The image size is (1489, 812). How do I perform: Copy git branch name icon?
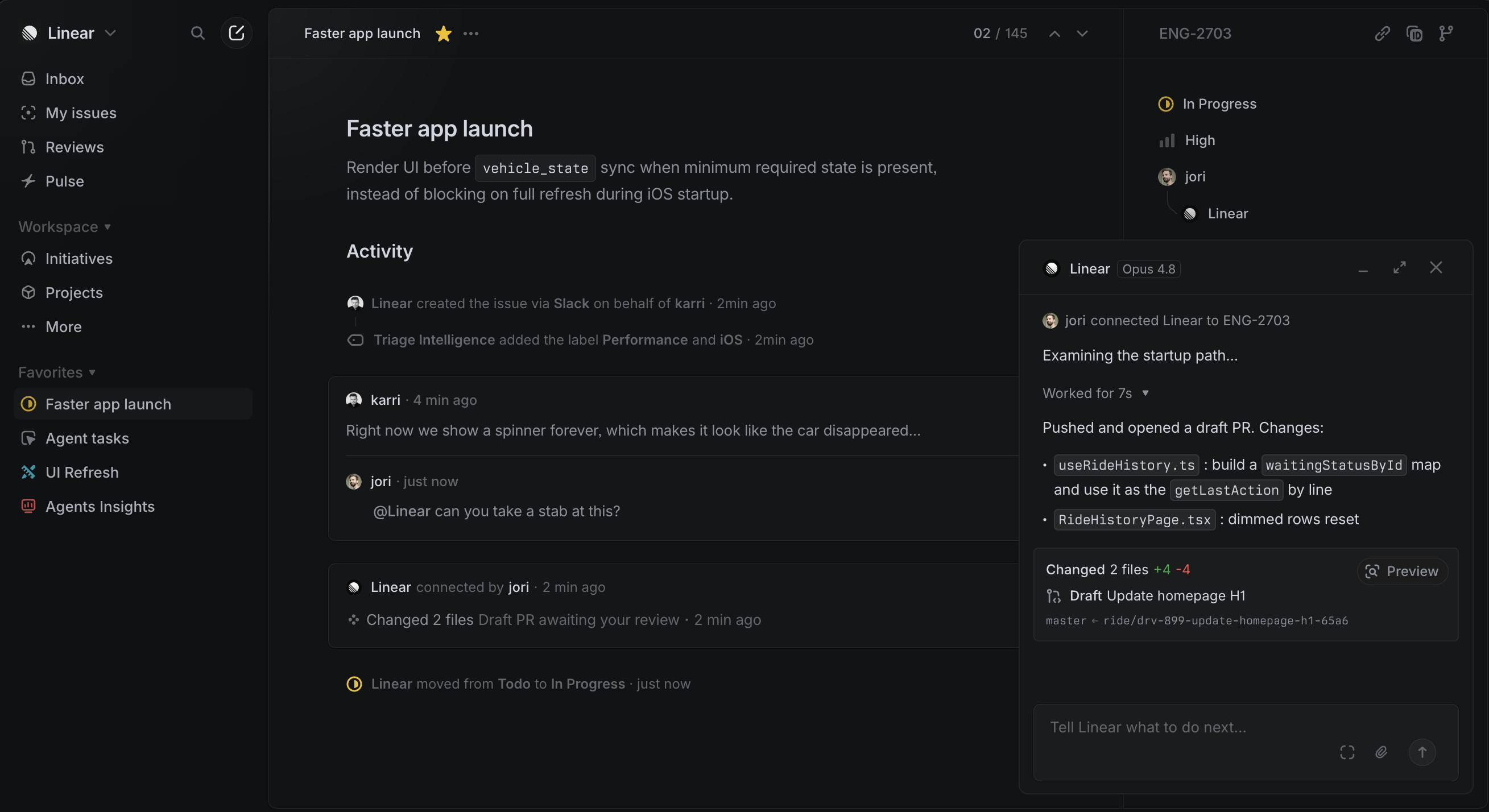[x=1446, y=34]
